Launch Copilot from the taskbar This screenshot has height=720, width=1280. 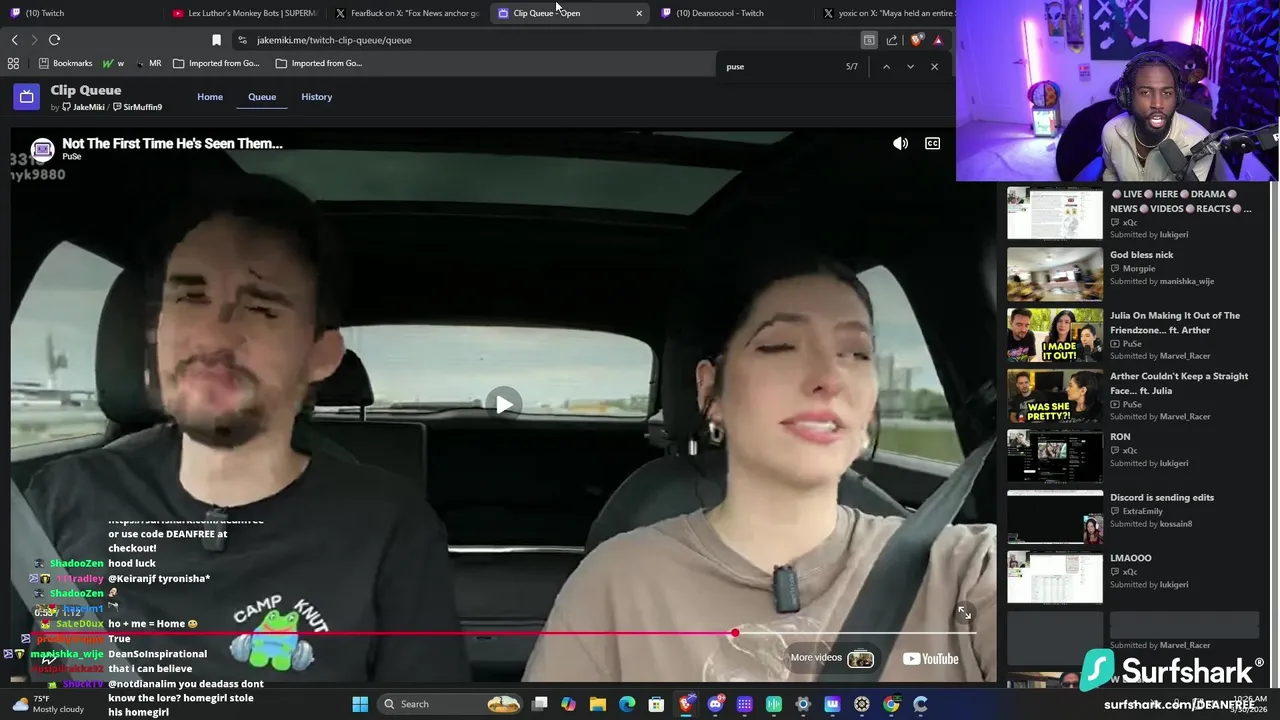tap(569, 704)
